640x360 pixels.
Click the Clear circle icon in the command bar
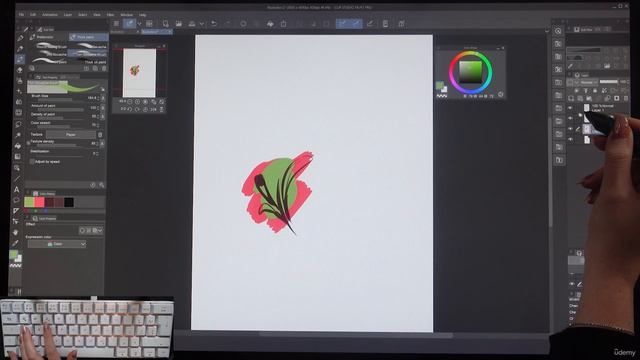(x=243, y=24)
